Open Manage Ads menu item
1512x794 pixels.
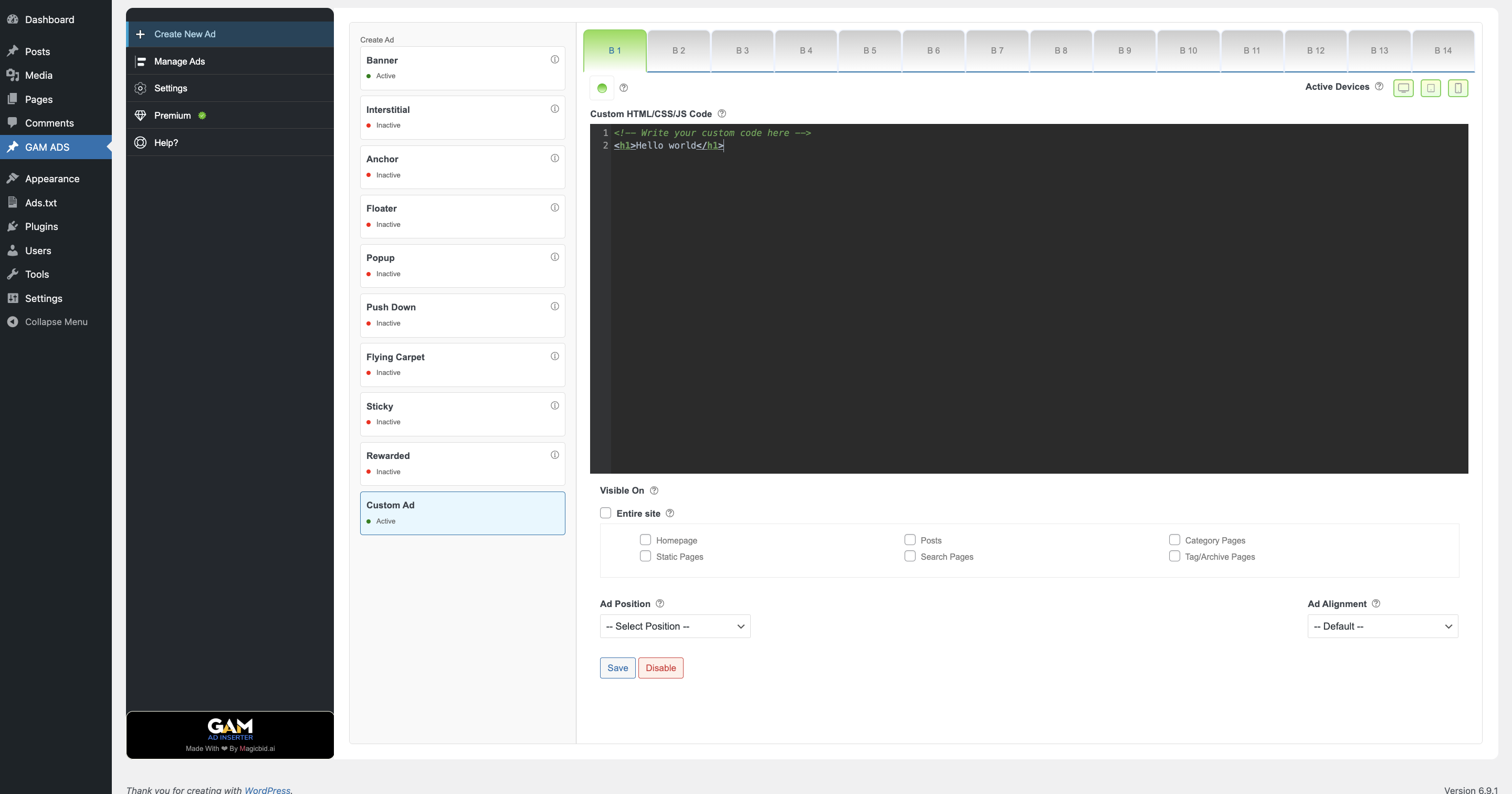179,61
